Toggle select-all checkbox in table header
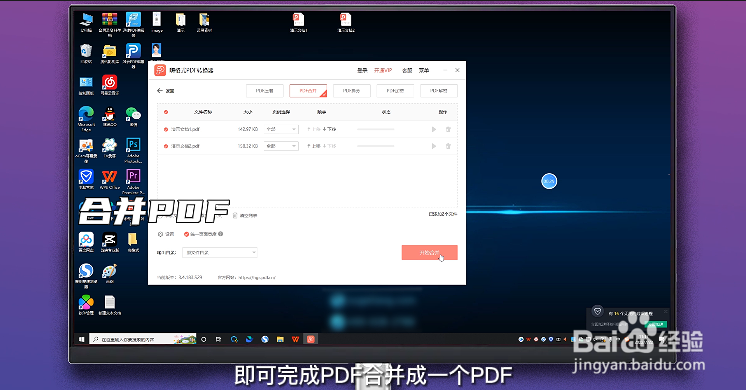The height and width of the screenshot is (390, 746). (166, 112)
